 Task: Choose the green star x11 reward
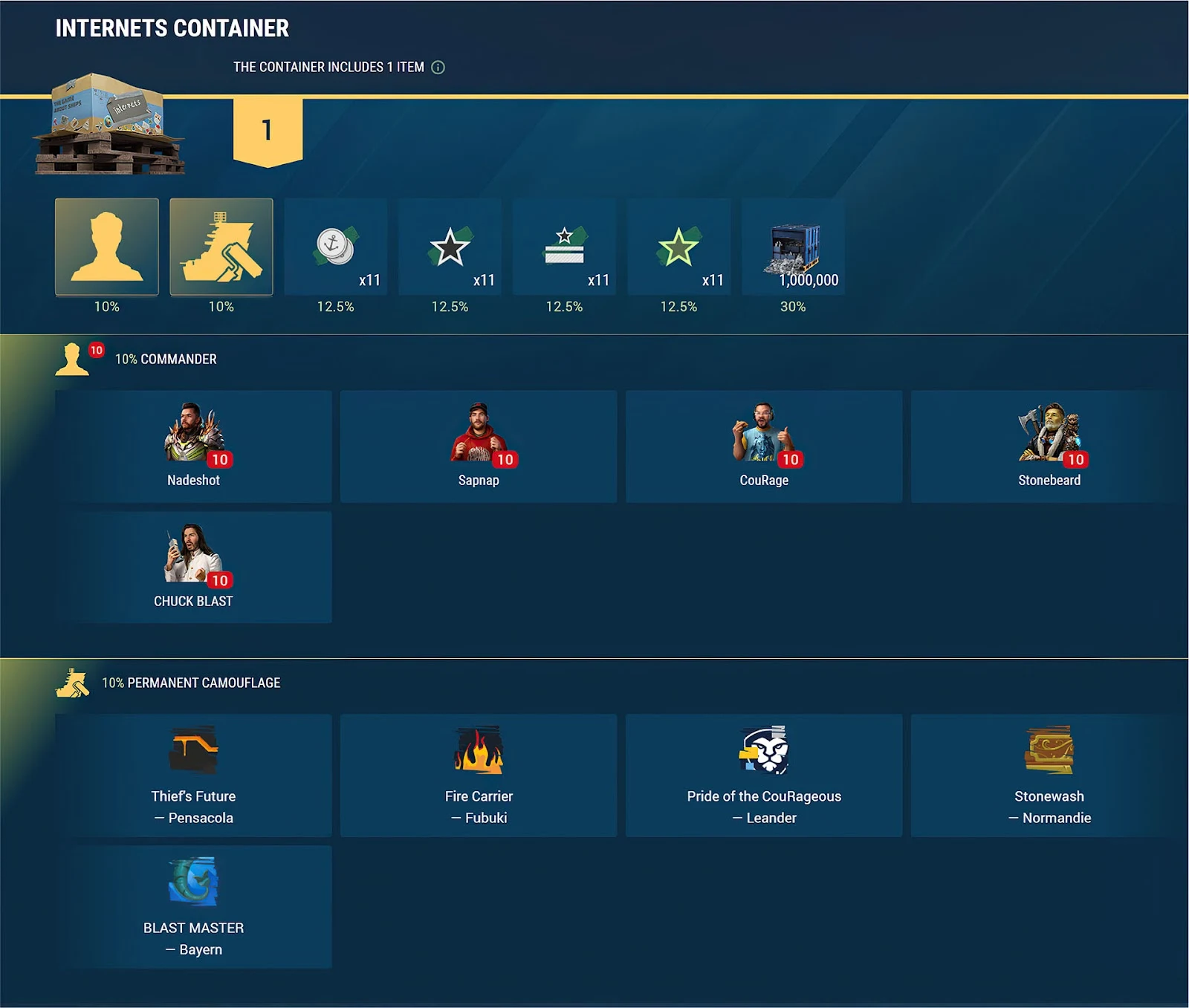679,247
